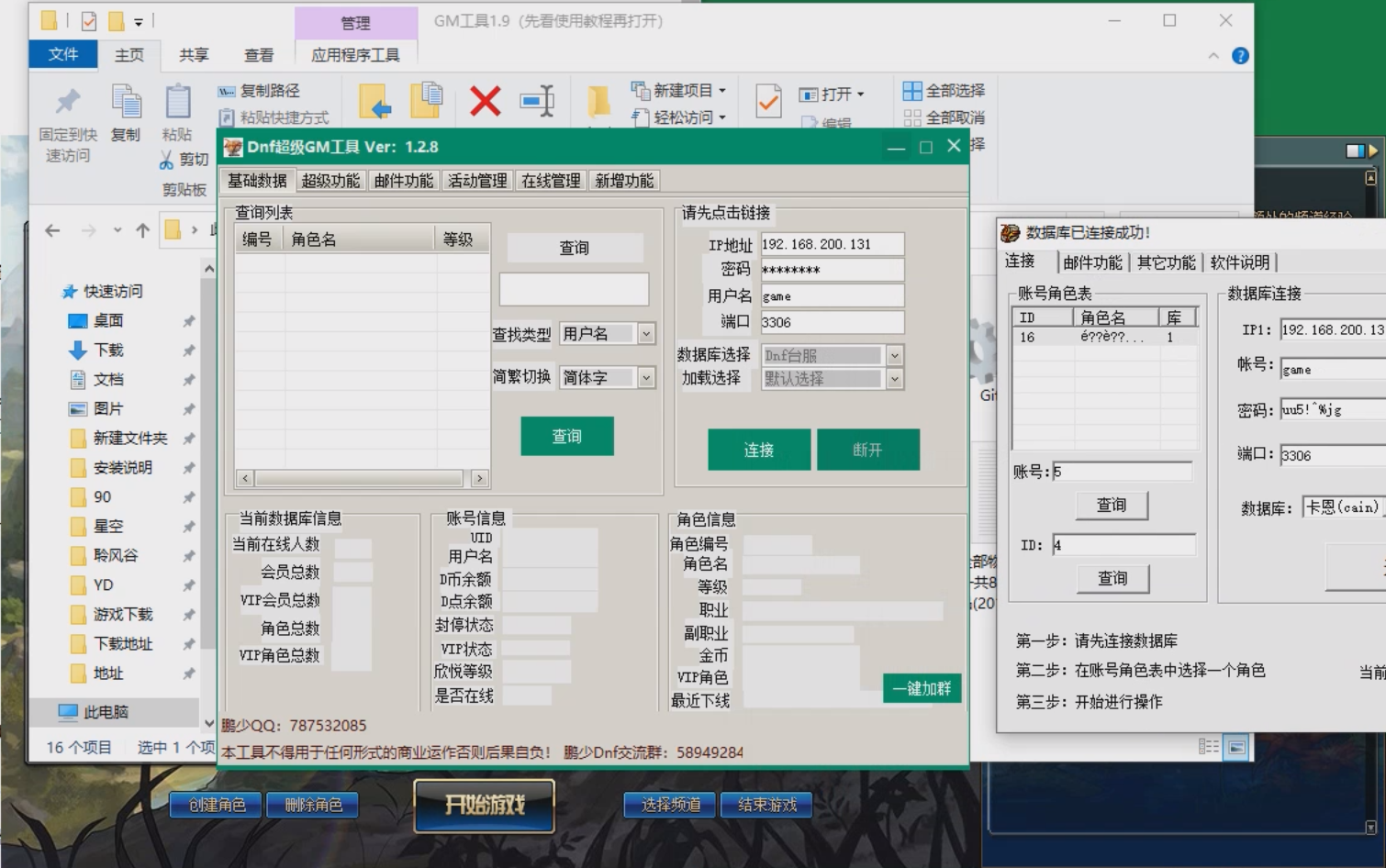Switch to the 超级功能 tab
The width and height of the screenshot is (1386, 868).
(330, 180)
